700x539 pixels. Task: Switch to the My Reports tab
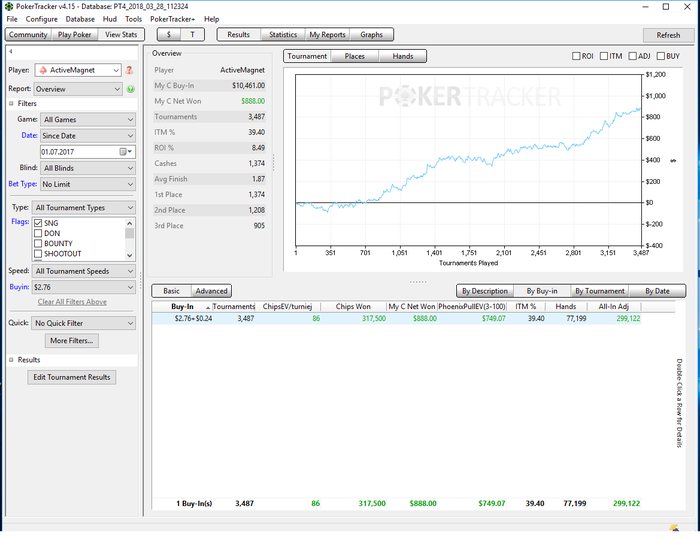[x=327, y=34]
